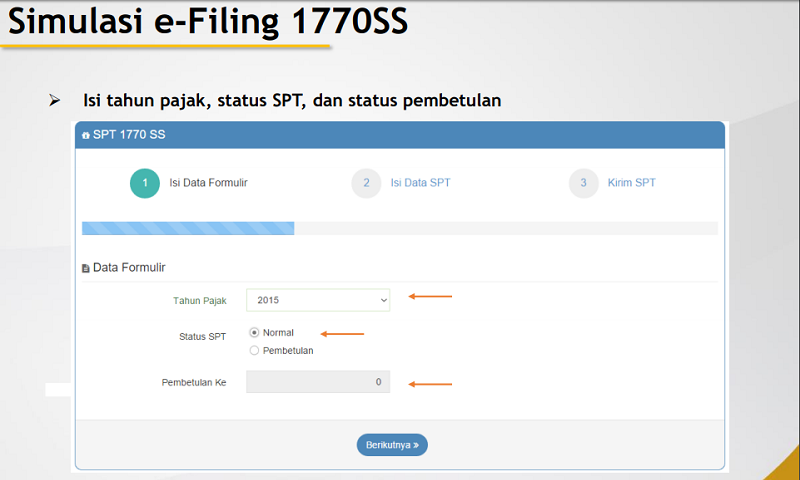Image resolution: width=800 pixels, height=480 pixels.
Task: Click the SPT 1770 SS header title
Action: coord(129,135)
